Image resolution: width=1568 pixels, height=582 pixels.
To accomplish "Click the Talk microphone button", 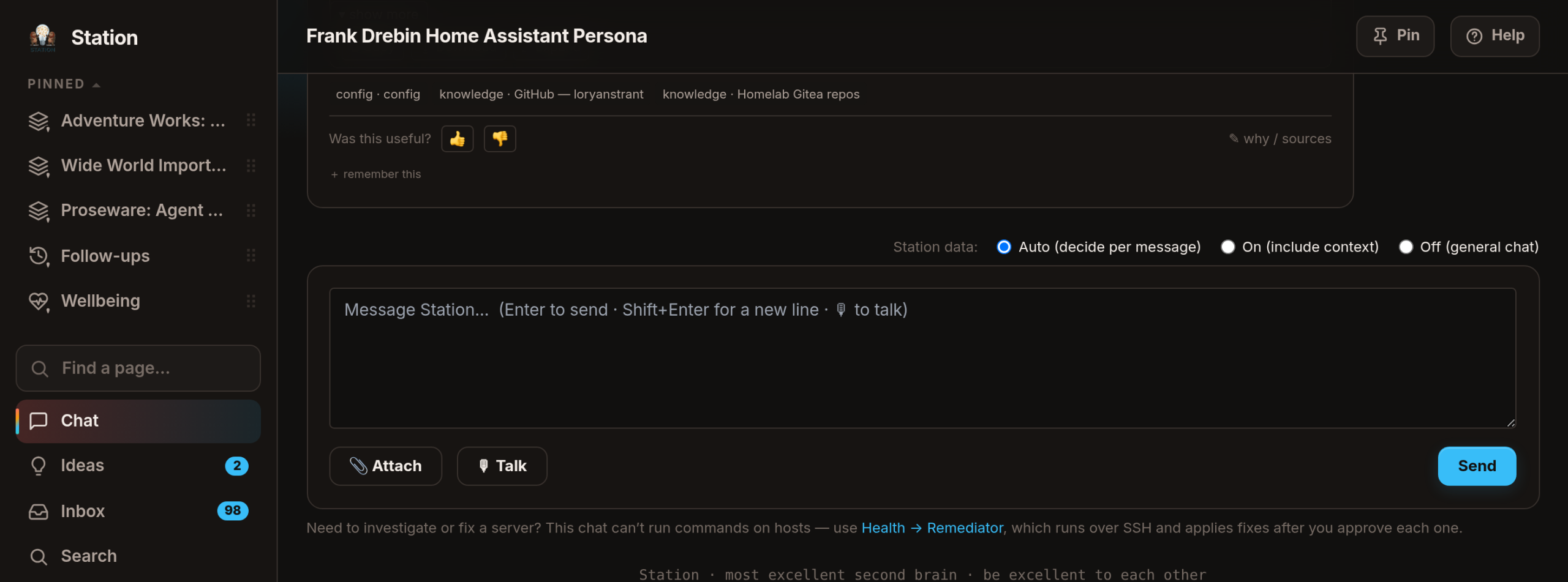I will click(502, 466).
